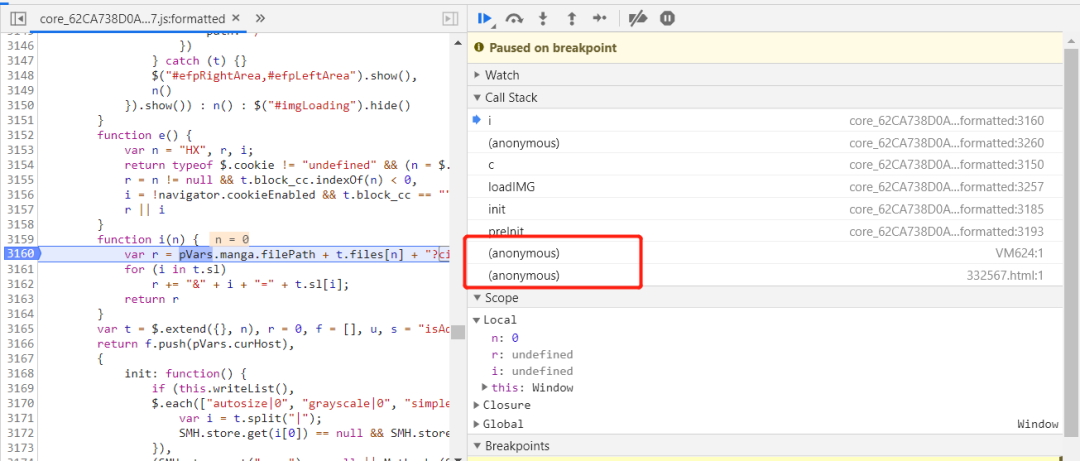Click the Step into function icon
Screen dimensions: 1080x461
543,18
